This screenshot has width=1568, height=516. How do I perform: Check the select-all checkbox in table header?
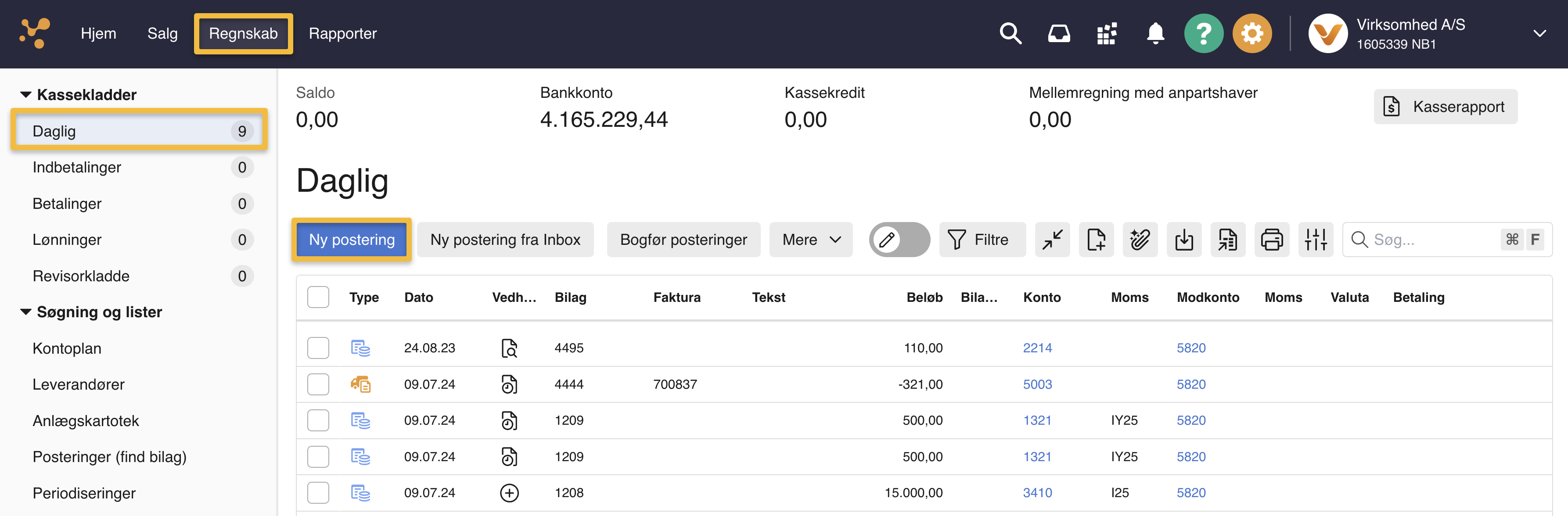point(318,297)
